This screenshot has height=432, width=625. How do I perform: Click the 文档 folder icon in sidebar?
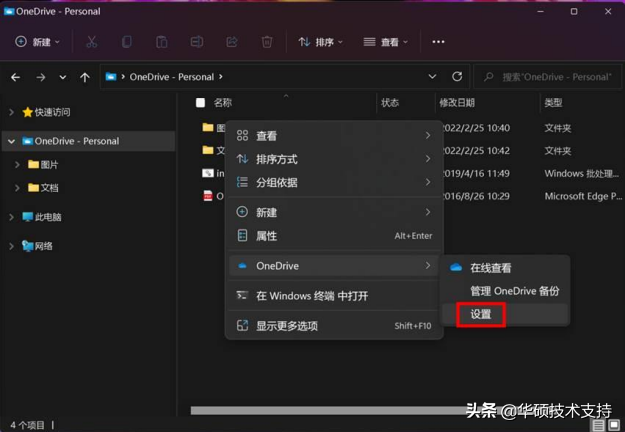[x=33, y=187]
